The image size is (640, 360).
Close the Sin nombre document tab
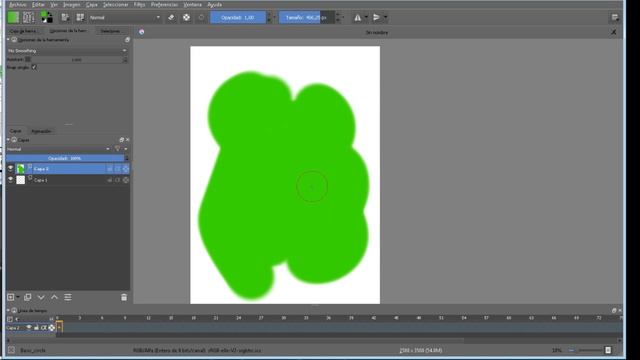(613, 32)
